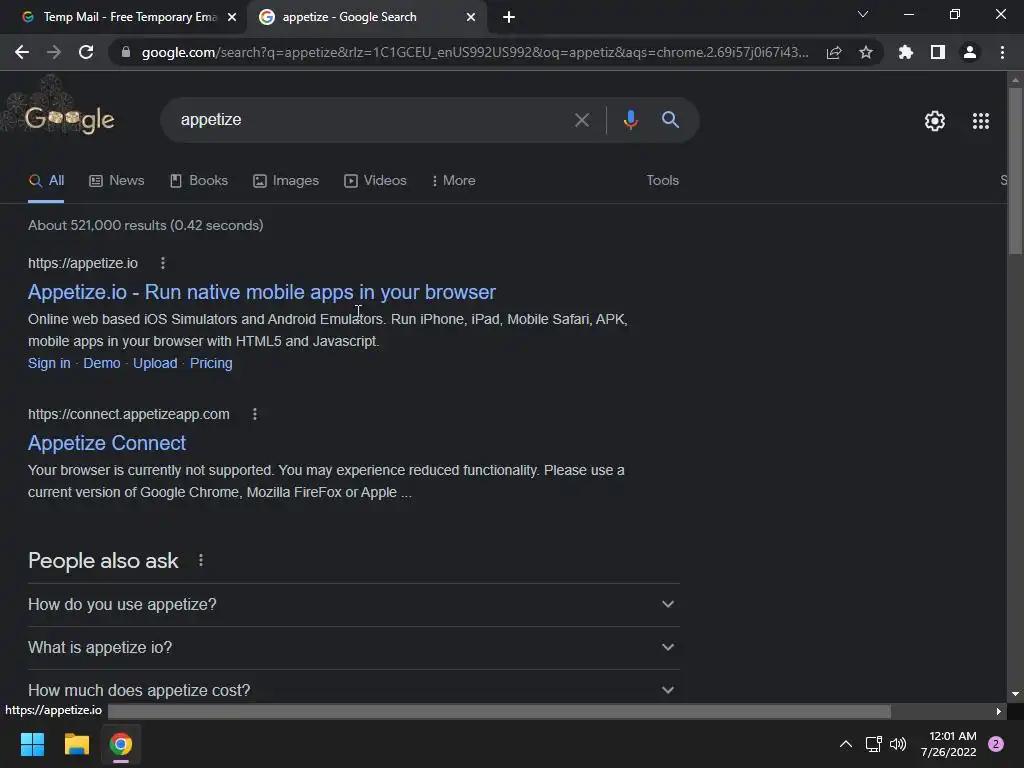Open Google quick settings gear
Viewport: 1024px width, 768px height.
935,121
